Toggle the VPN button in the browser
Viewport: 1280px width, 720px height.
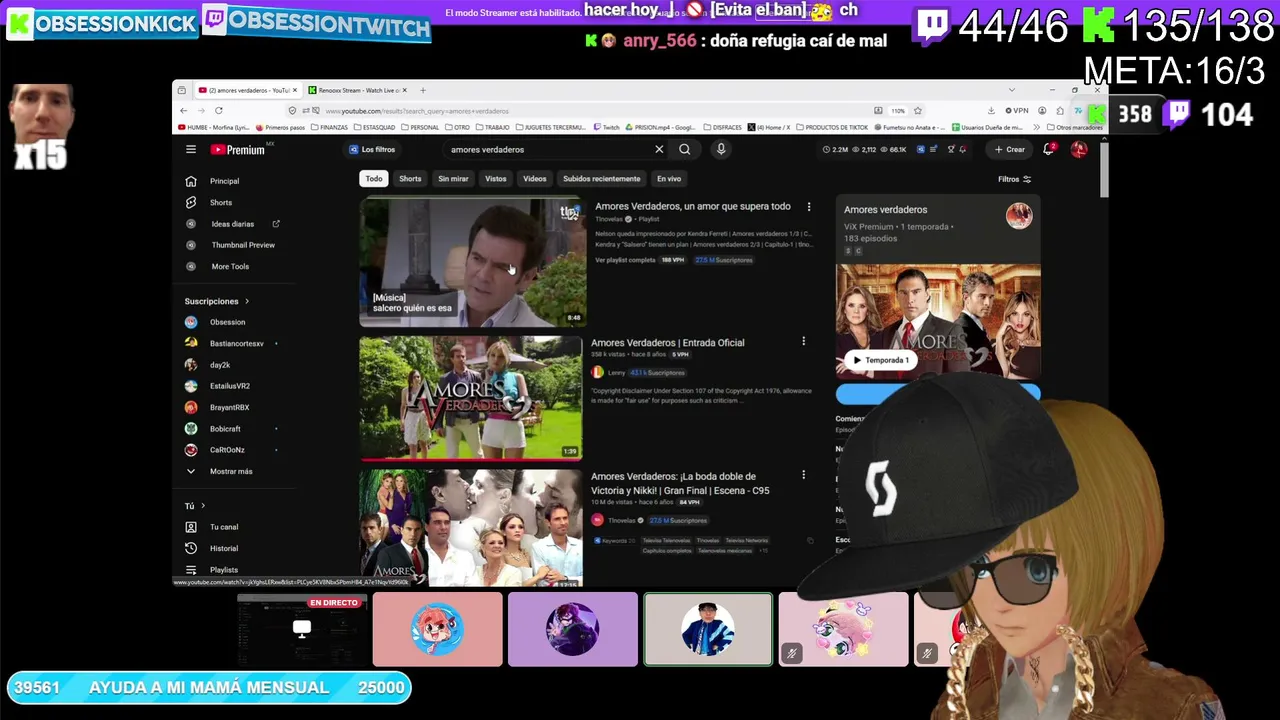tap(1017, 111)
